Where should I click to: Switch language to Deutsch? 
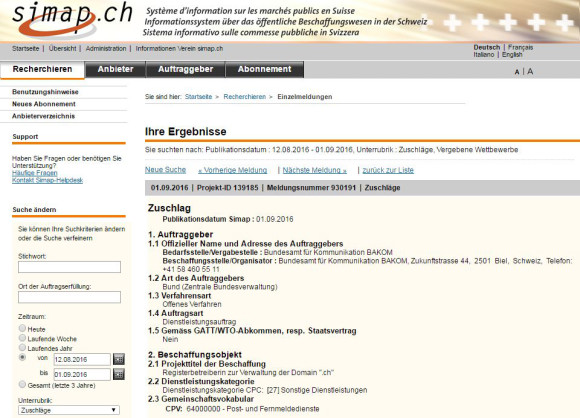click(x=487, y=47)
